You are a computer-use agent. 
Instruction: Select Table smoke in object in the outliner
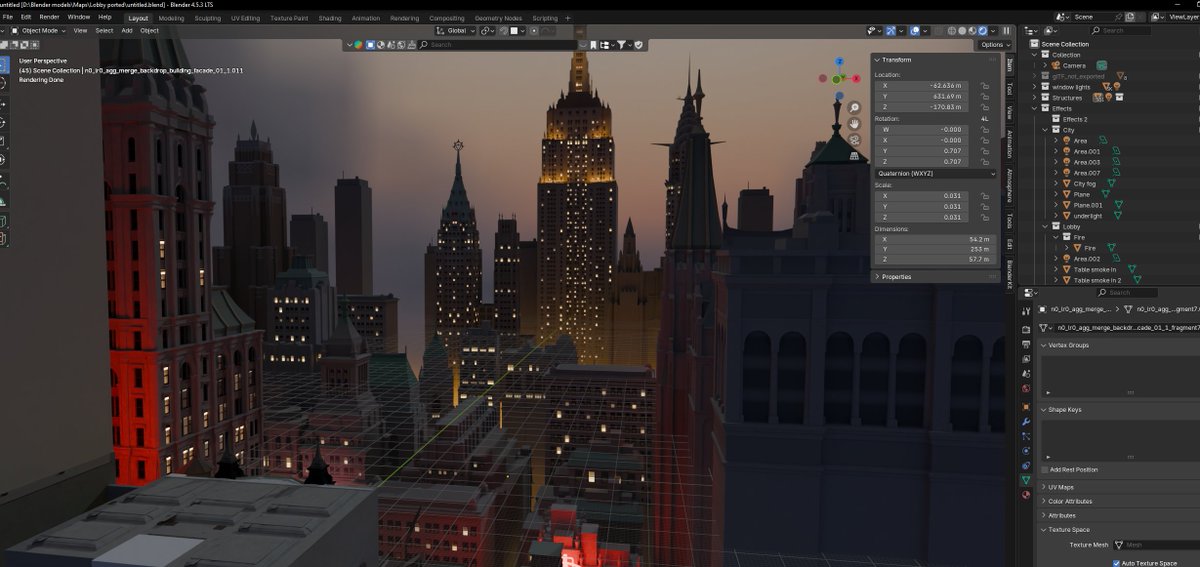coord(1093,269)
